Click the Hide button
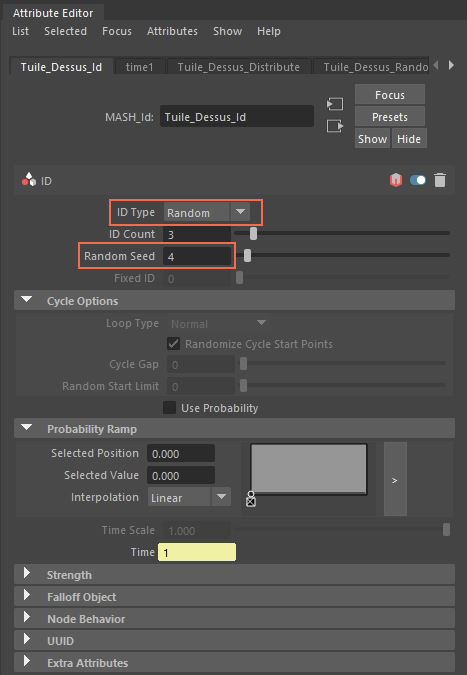The width and height of the screenshot is (467, 675). pyautogui.click(x=409, y=139)
